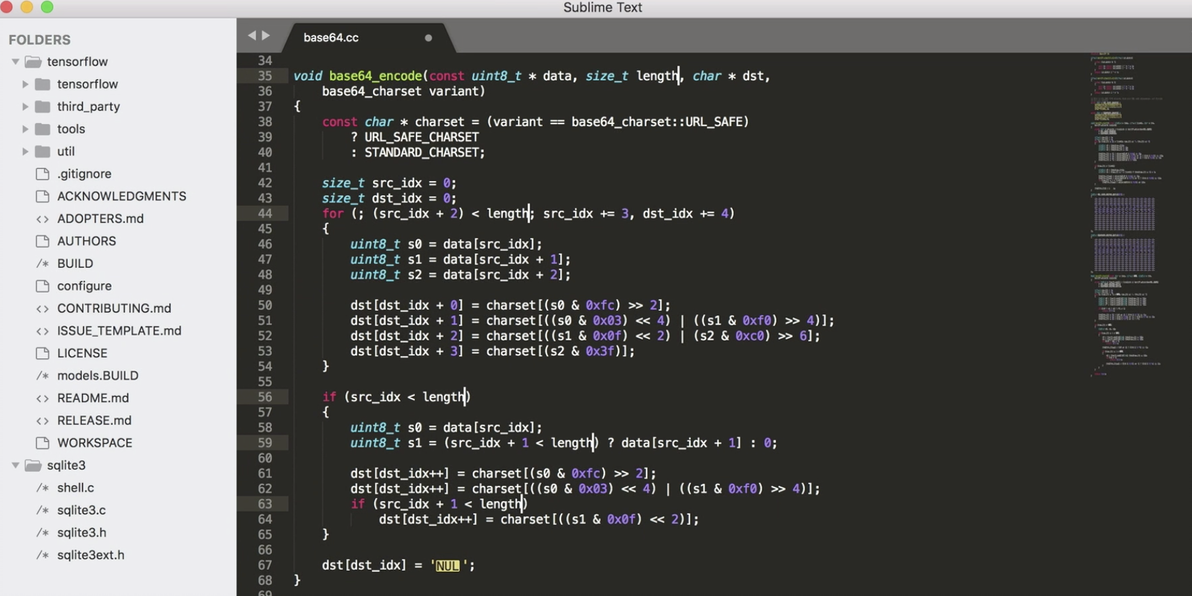Click 'URL_SAFE_CHARSET' on line 39
Image resolution: width=1192 pixels, height=596 pixels.
(x=422, y=138)
